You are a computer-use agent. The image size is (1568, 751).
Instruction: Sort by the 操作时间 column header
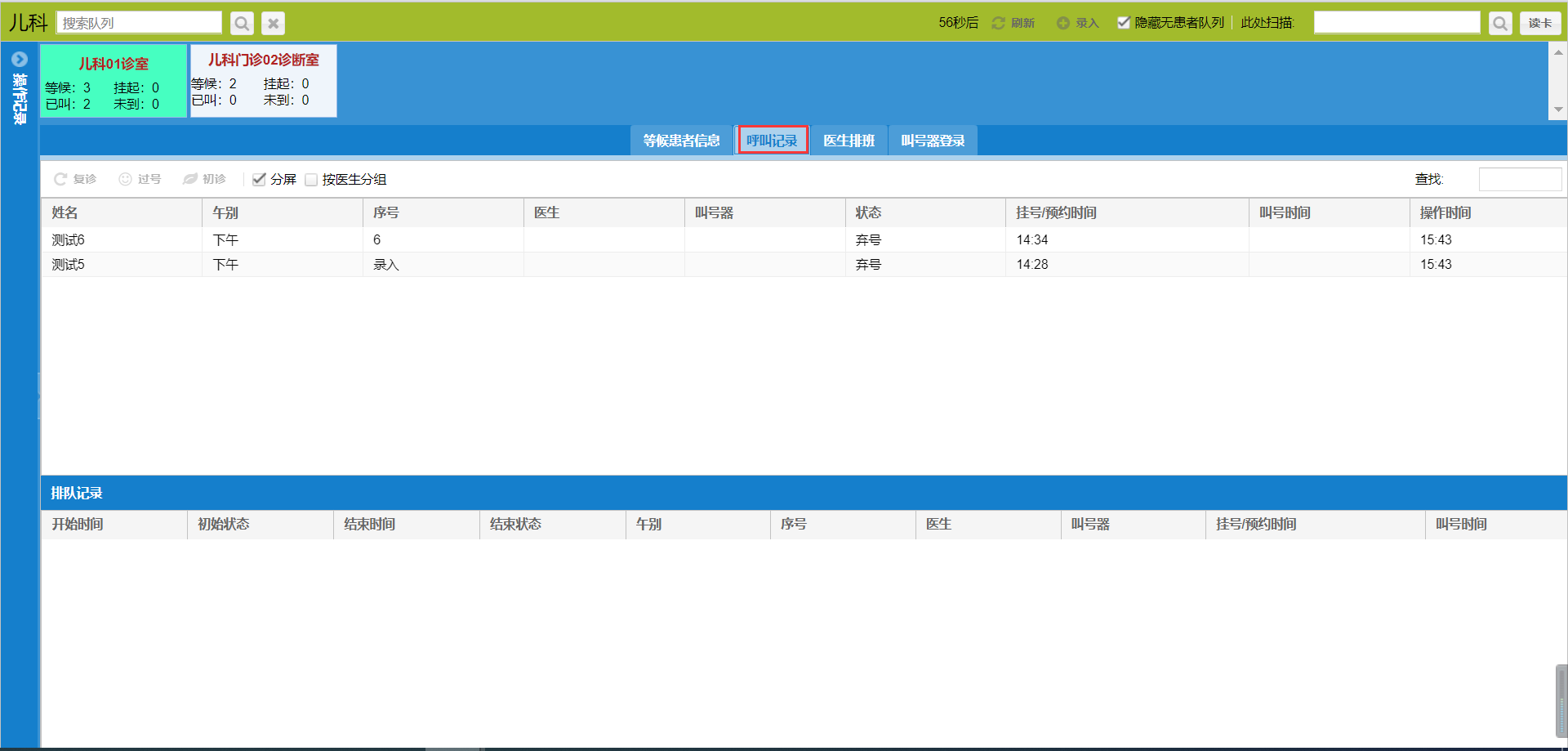(x=1489, y=212)
